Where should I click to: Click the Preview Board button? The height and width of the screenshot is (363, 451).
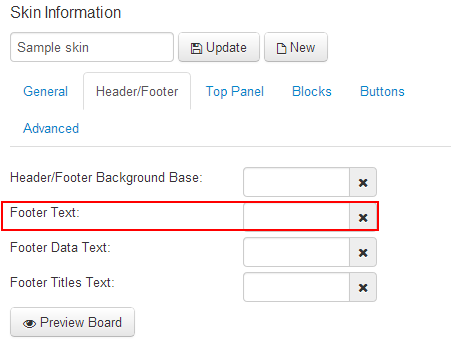(x=72, y=322)
